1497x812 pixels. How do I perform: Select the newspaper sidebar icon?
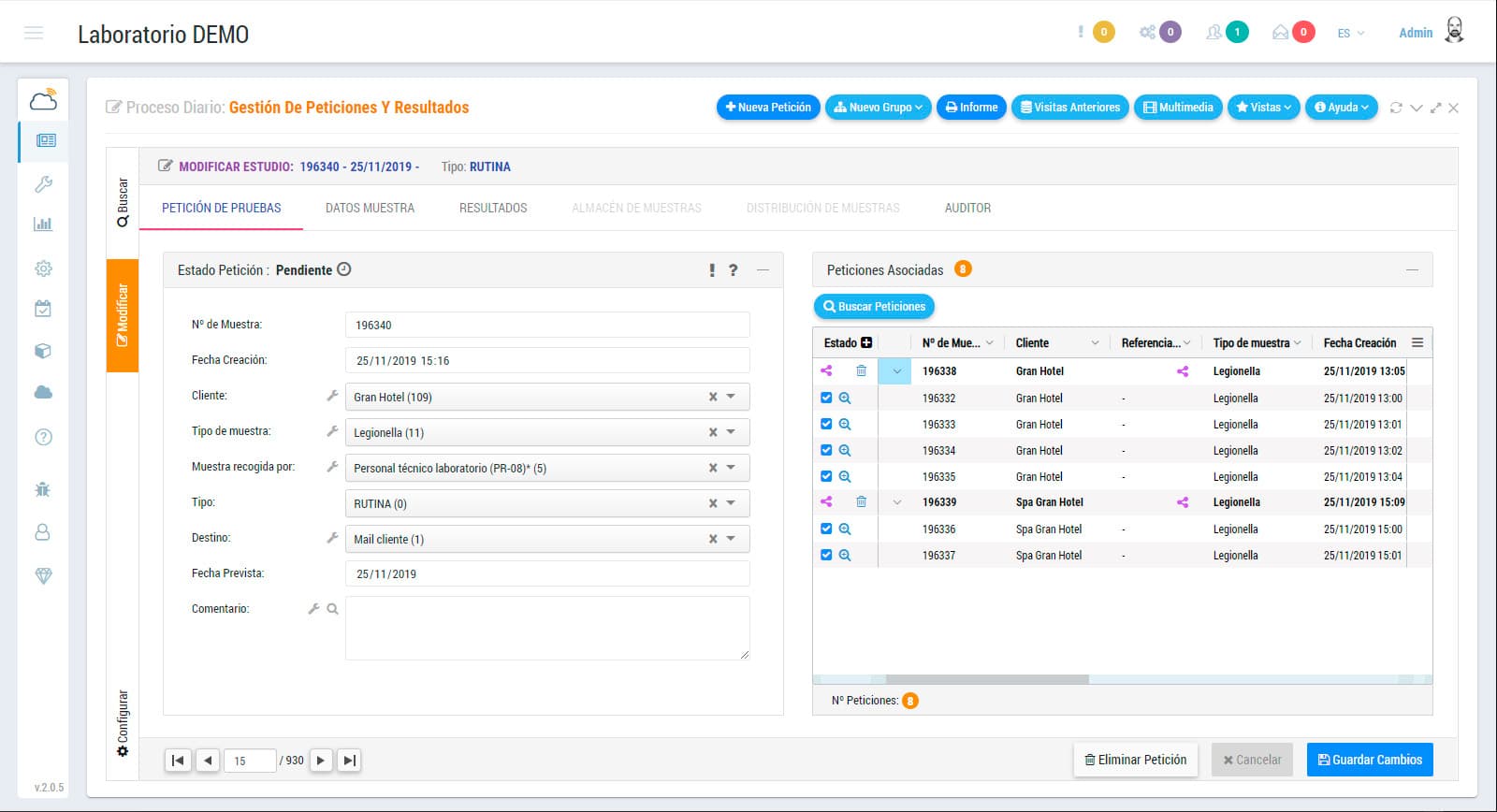[45, 140]
